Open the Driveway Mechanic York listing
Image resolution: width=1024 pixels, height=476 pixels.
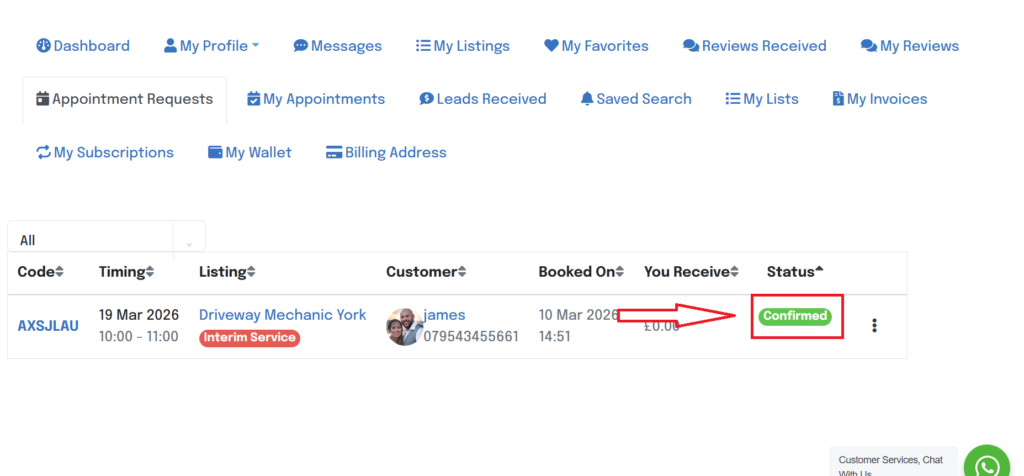tap(282, 314)
